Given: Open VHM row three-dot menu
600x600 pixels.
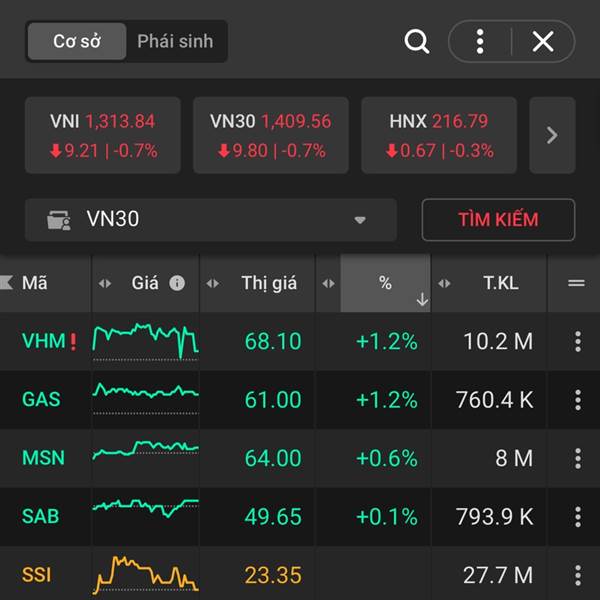Looking at the screenshot, I should pos(577,341).
